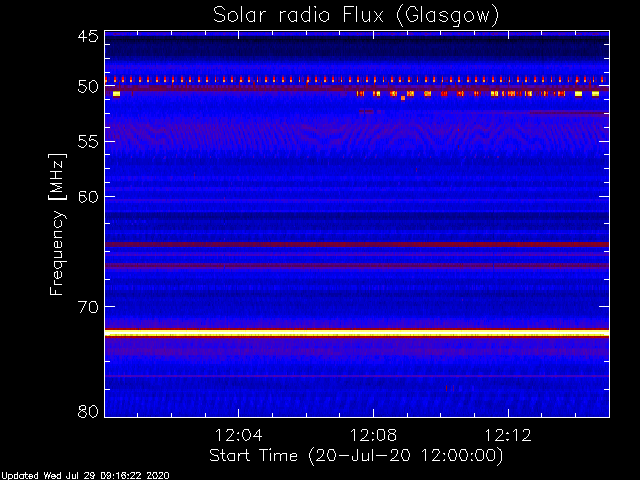Screen dimensions: 640x480
Task: Click the "Frequency [MHz]" axis label
Action: pyautogui.click(x=57, y=224)
